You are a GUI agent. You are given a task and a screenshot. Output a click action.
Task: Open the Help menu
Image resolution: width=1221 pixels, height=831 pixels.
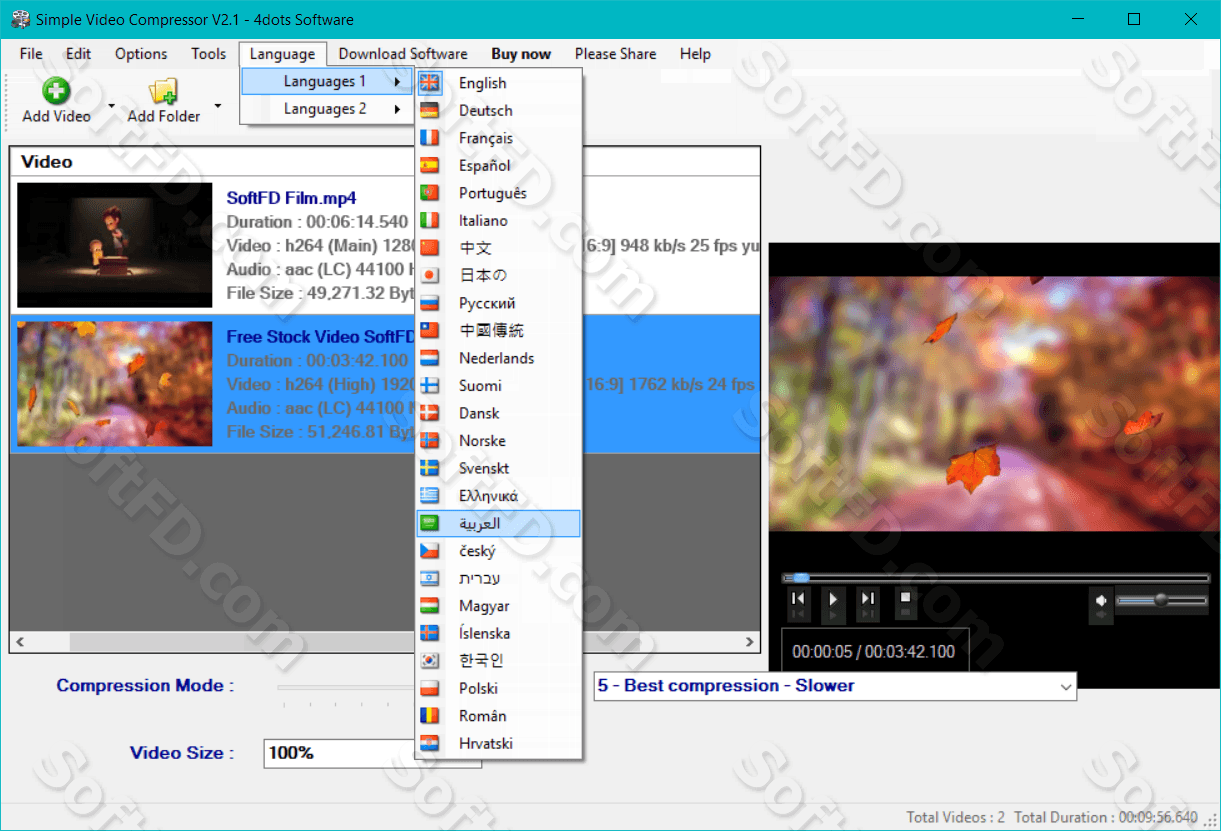pos(695,54)
